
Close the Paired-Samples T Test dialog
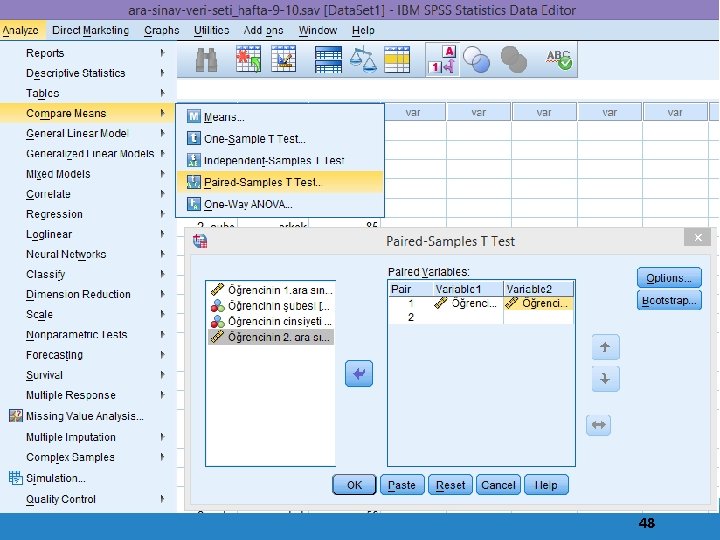[x=698, y=237]
